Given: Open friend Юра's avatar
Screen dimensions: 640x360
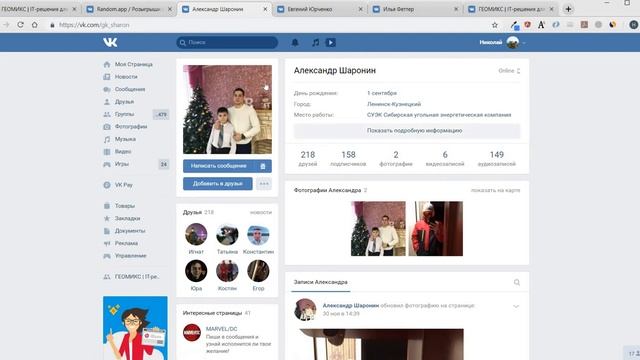Looking at the screenshot, I should [x=196, y=271].
